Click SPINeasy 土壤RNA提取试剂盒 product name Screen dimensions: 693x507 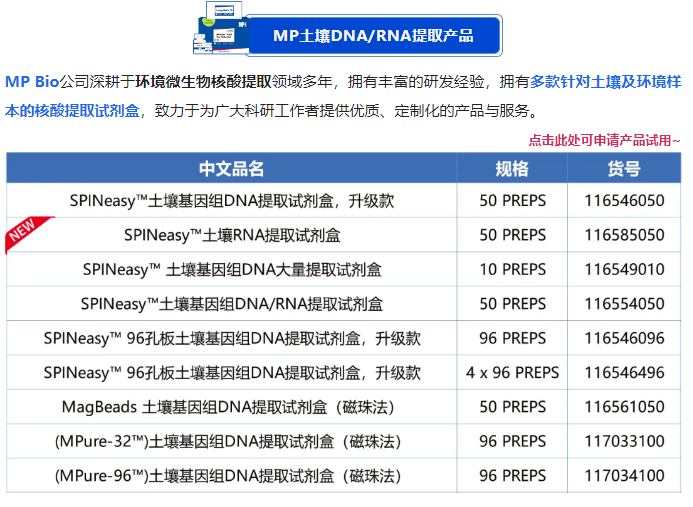[232, 235]
